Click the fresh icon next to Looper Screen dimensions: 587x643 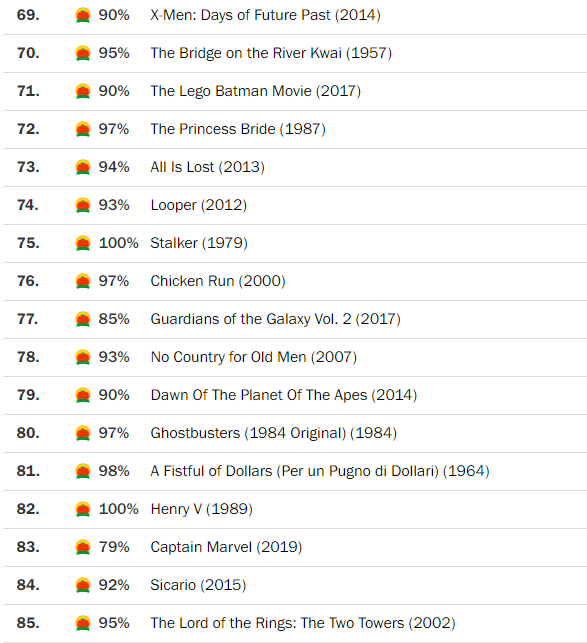click(83, 205)
